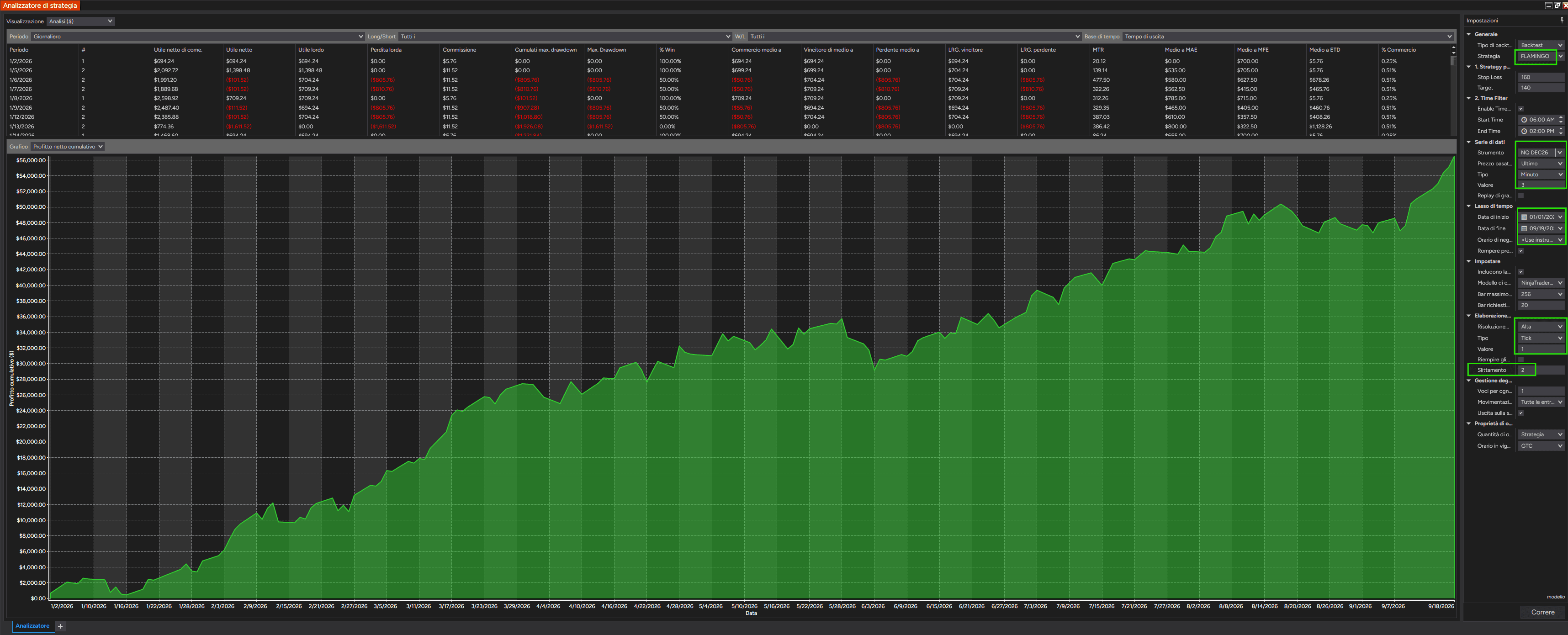Toggle the Rompere pre... checkbox
This screenshot has height=635, width=1568.
pos(1520,251)
